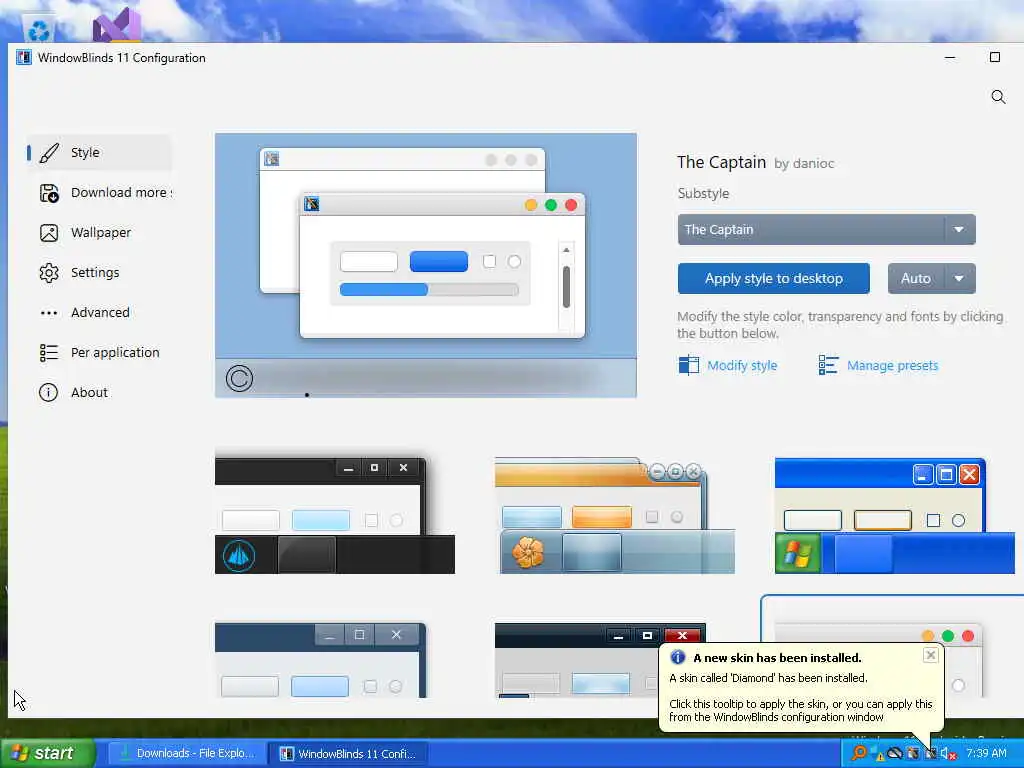Image resolution: width=1024 pixels, height=768 pixels.
Task: Open the Start menu
Action: pos(47,754)
